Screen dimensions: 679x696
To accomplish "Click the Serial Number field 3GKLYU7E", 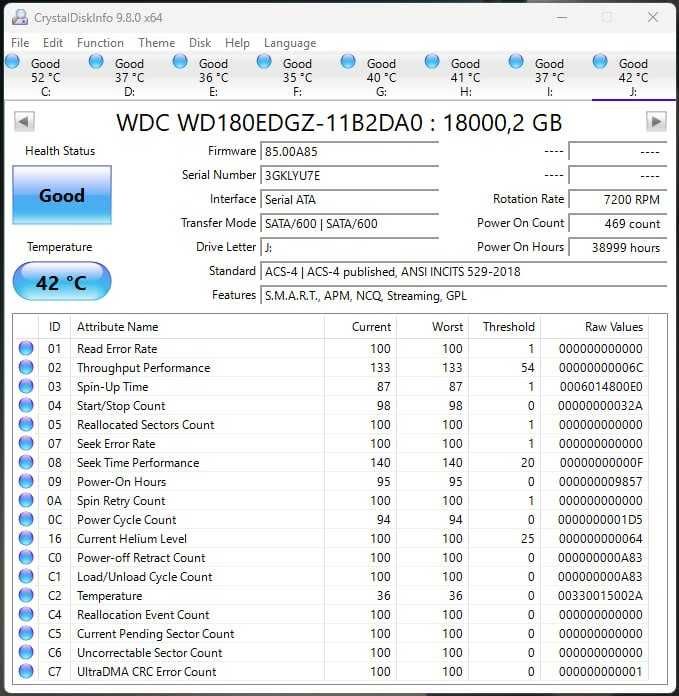I will coord(349,176).
